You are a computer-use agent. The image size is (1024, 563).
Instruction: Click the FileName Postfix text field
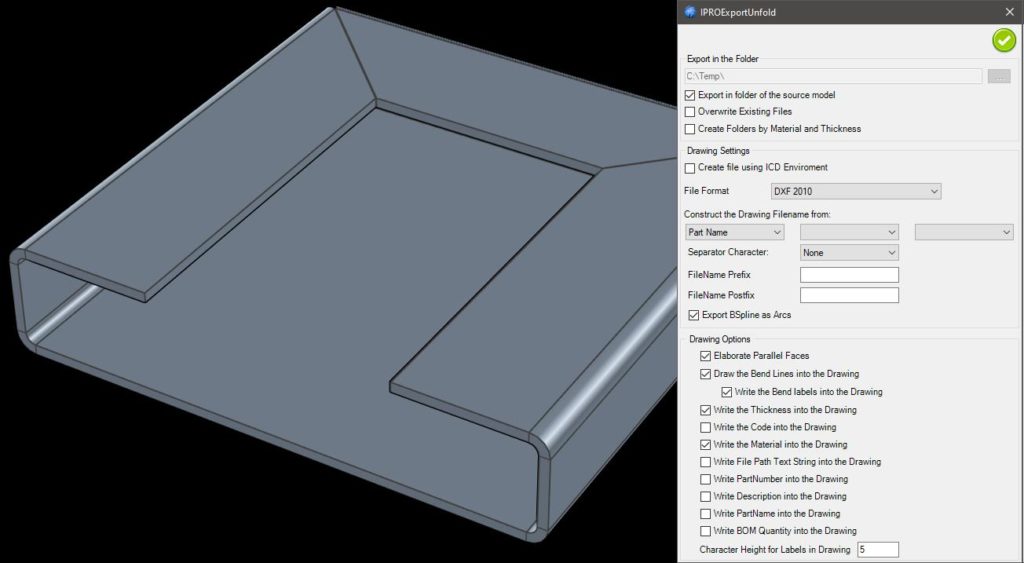(849, 295)
